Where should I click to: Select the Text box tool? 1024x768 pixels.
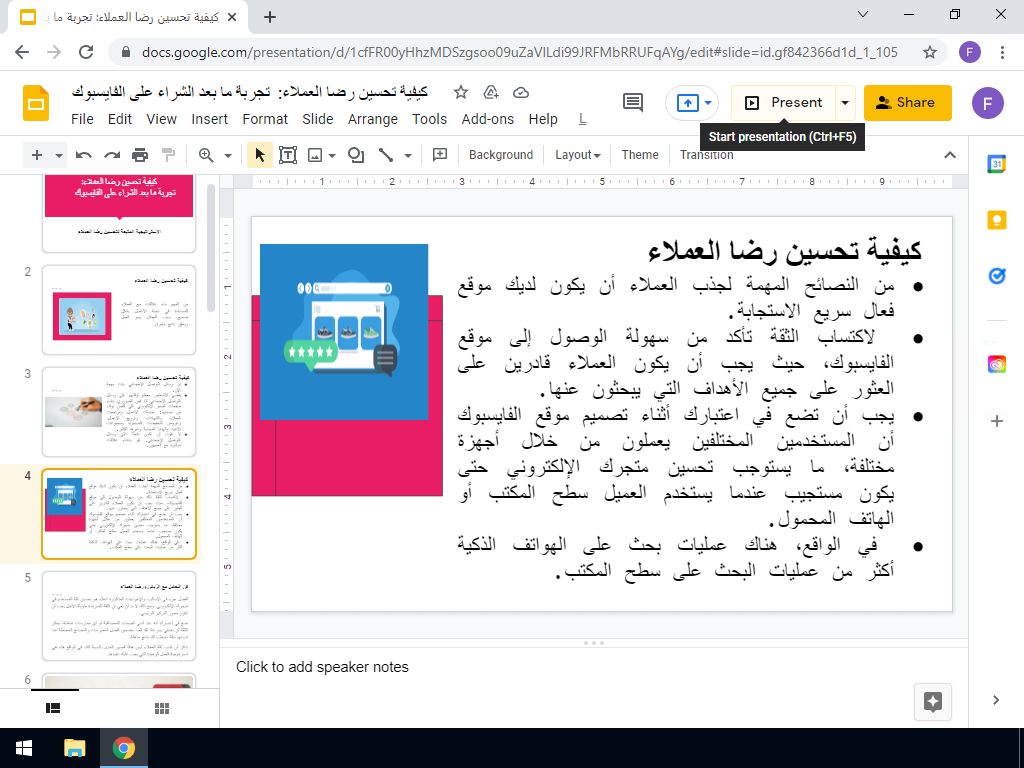(x=288, y=155)
